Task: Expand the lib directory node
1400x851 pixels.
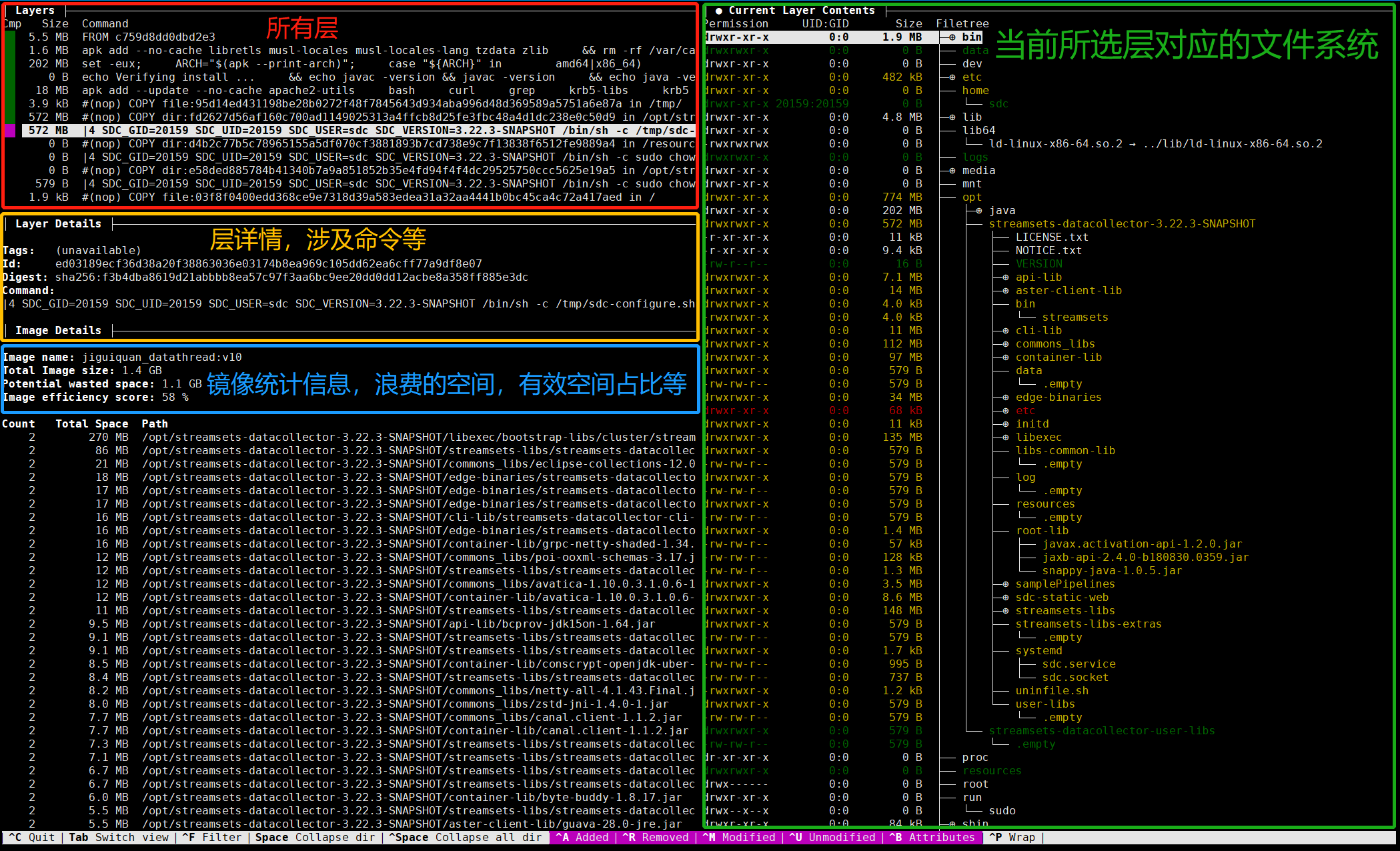Action: tap(952, 117)
